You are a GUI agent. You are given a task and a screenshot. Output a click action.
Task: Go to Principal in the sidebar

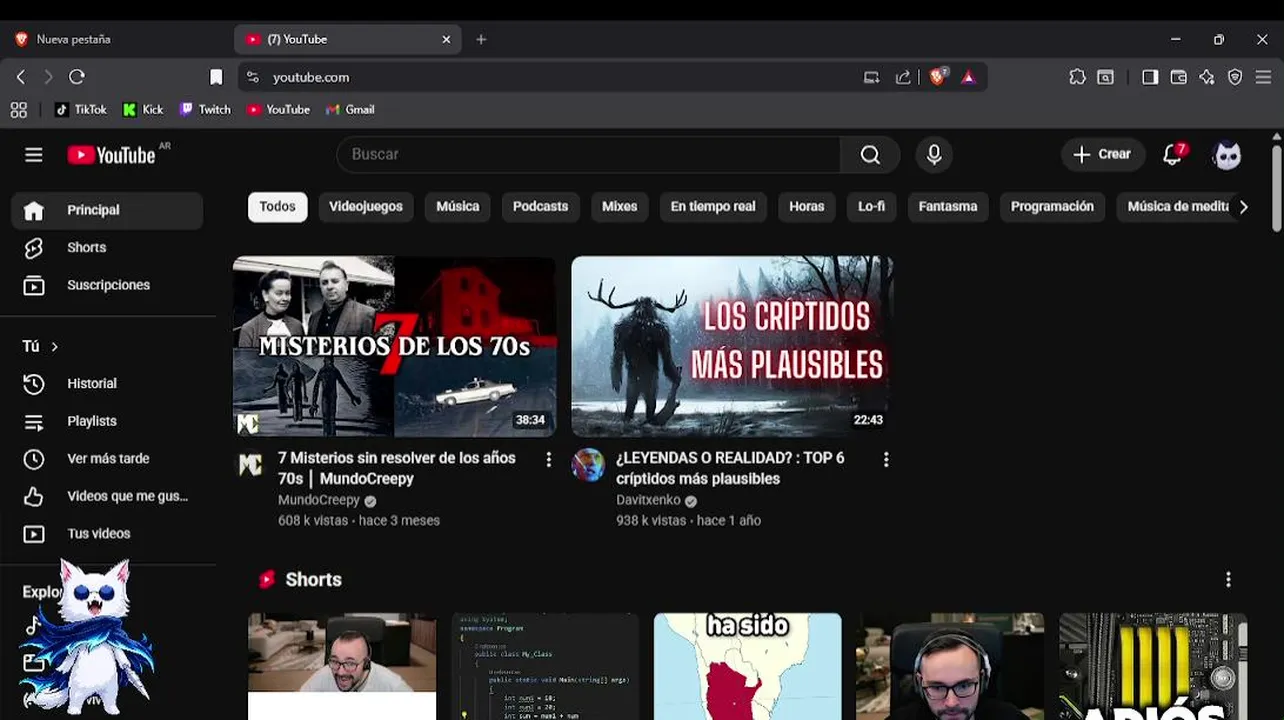107,210
